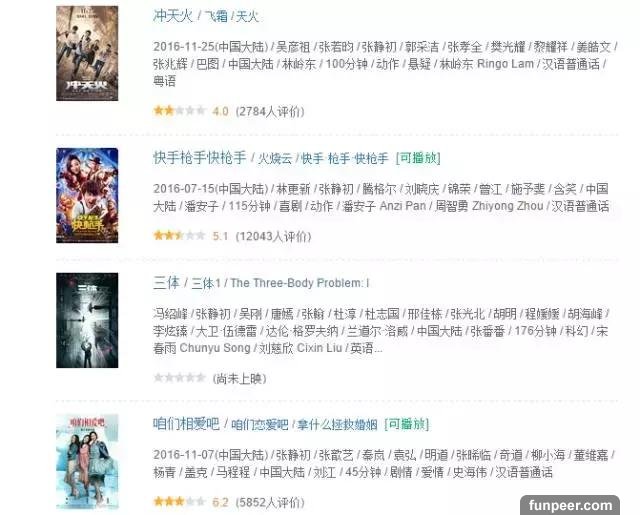Open the 快手枪手快枪手 poster thumbnail

point(87,195)
